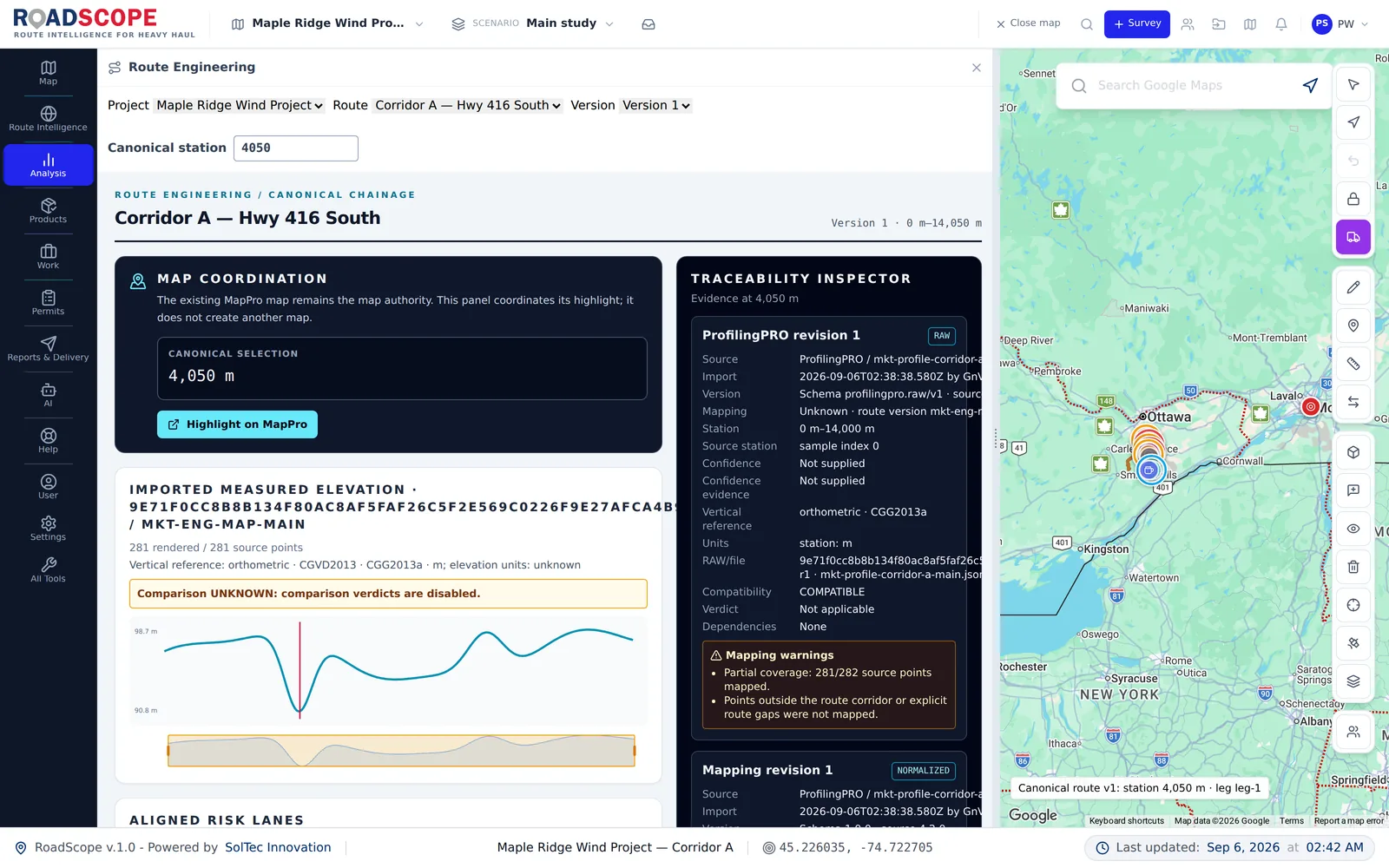Click the left handle of the elevation range slider

point(168,751)
